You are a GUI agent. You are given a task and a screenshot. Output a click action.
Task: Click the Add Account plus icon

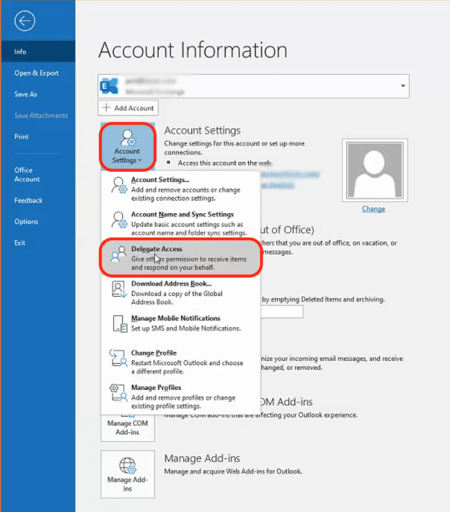click(x=106, y=108)
